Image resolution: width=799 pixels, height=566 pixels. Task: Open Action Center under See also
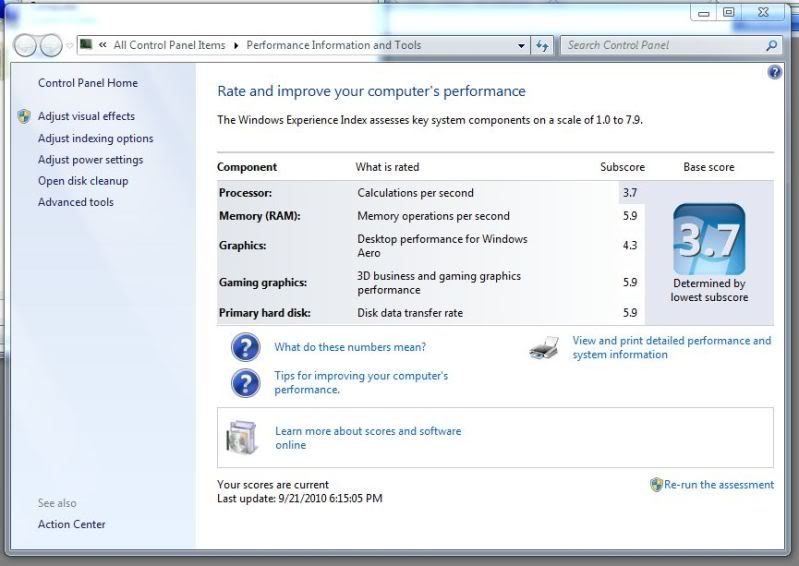click(x=71, y=524)
